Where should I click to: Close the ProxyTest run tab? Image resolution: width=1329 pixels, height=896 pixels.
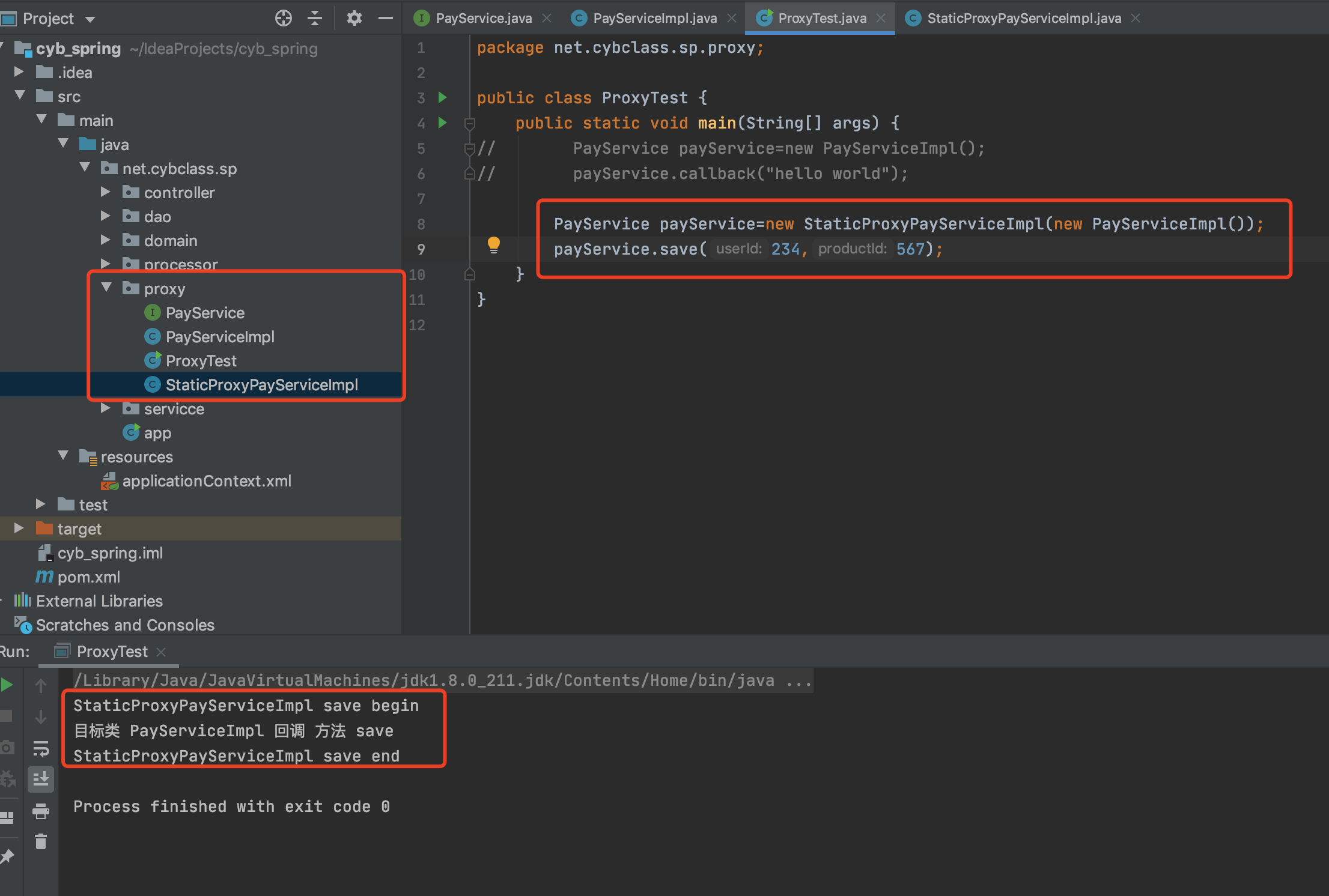(161, 652)
